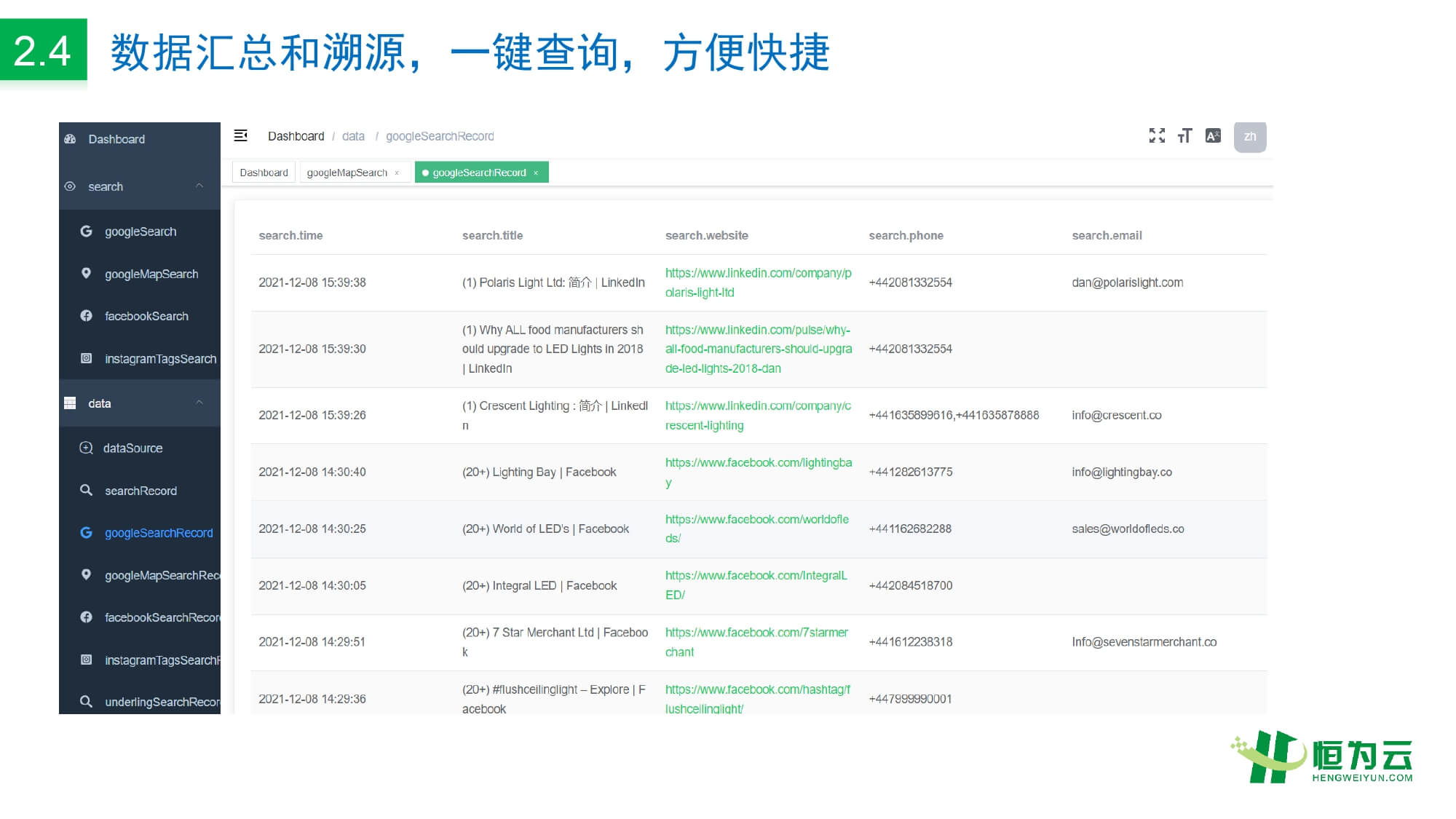Click email Info@sevenstarmerchant.co

[x=1144, y=642]
